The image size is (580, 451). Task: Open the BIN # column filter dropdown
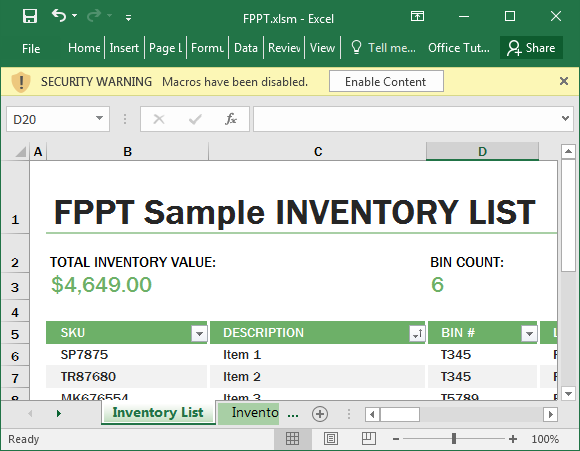tap(529, 334)
